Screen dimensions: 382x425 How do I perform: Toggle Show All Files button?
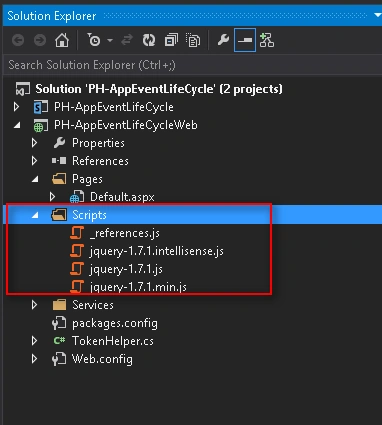(x=193, y=41)
